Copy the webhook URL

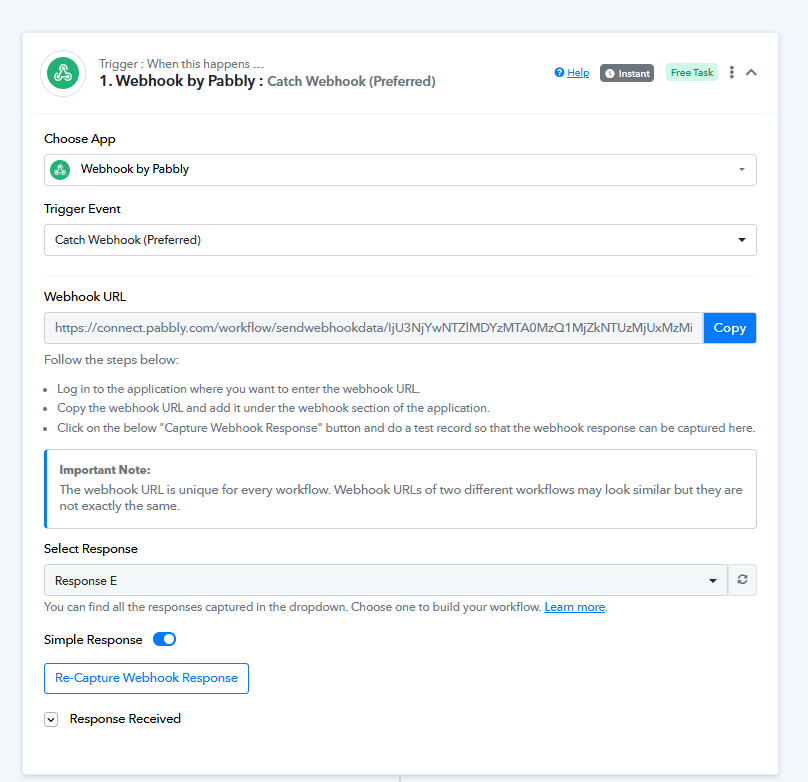pyautogui.click(x=730, y=328)
